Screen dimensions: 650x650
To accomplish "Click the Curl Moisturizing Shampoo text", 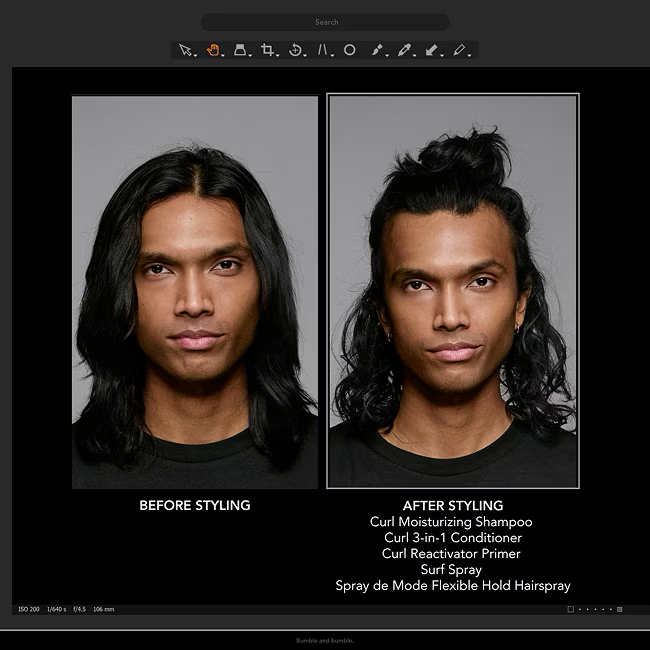I will [x=451, y=521].
